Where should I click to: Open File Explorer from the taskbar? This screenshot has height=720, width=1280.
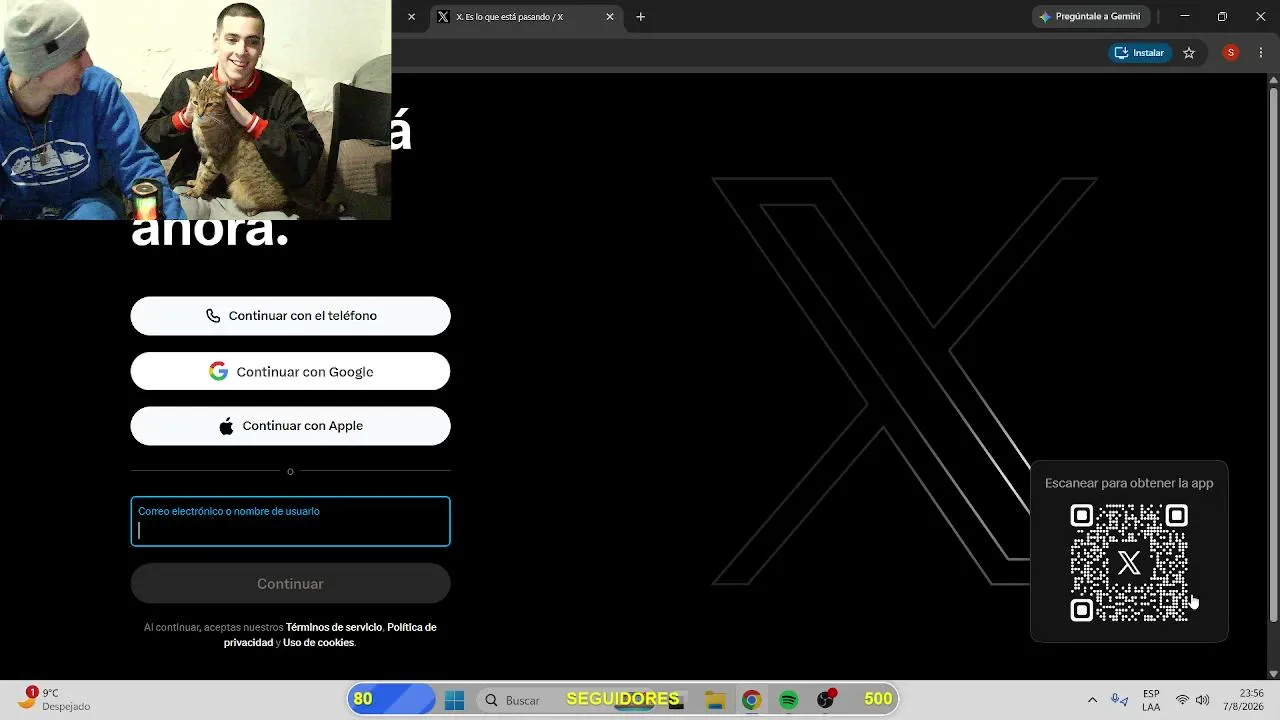[x=714, y=700]
